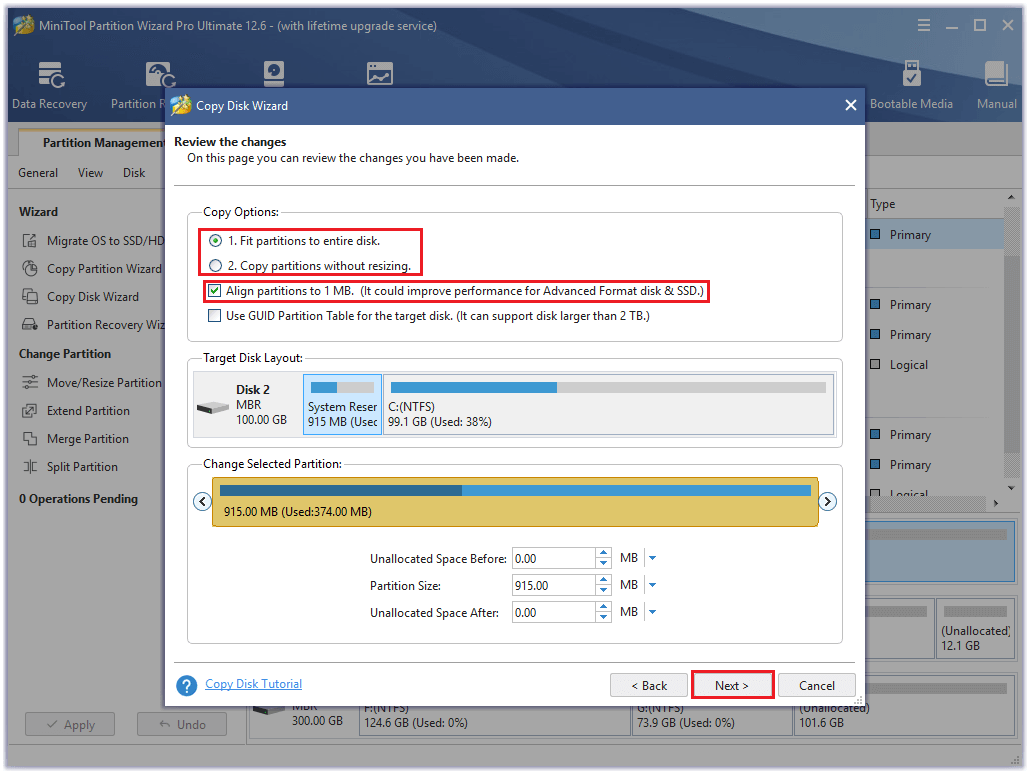This screenshot has width=1033, height=775.
Task: Click the Migrate OS to SSD/HD icon
Action: coord(30,241)
